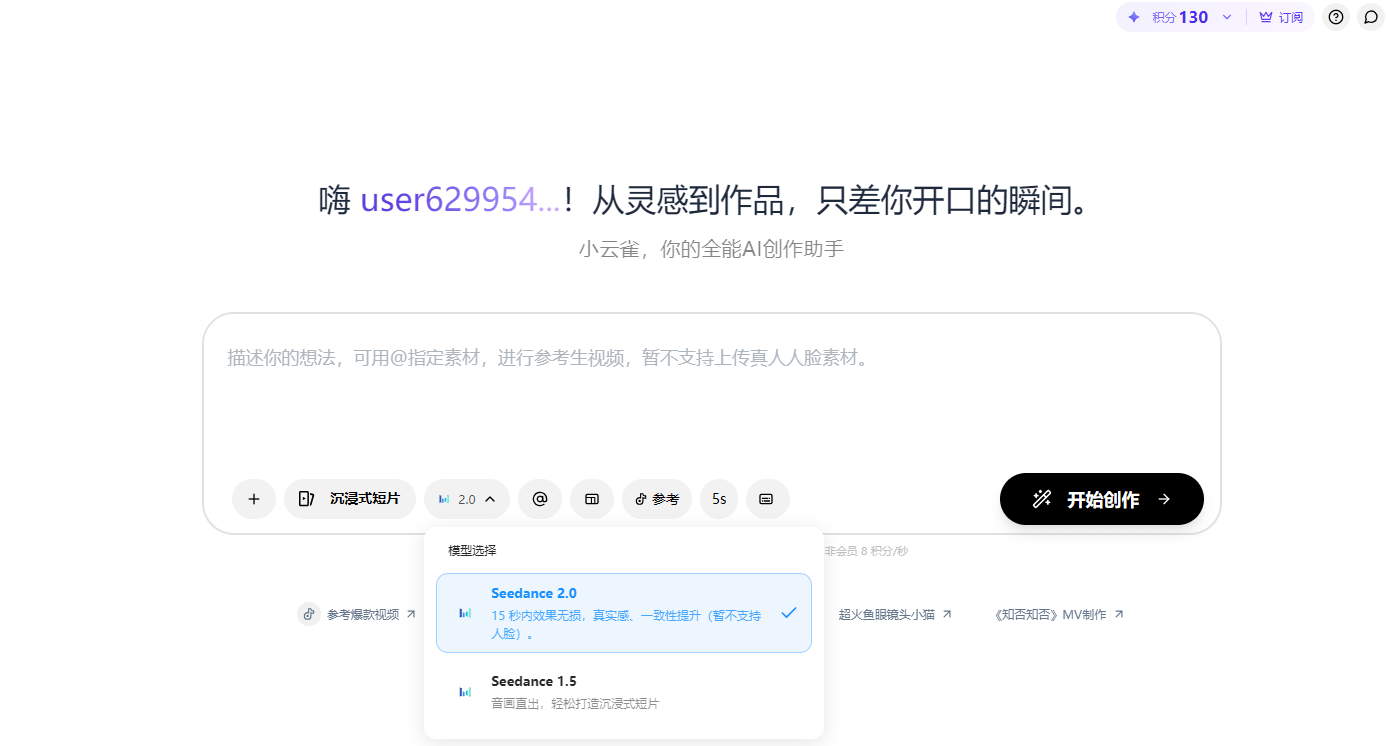The width and height of the screenshot is (1386, 746).
Task: Open the feedback chat bubble icon
Action: coord(1370,17)
